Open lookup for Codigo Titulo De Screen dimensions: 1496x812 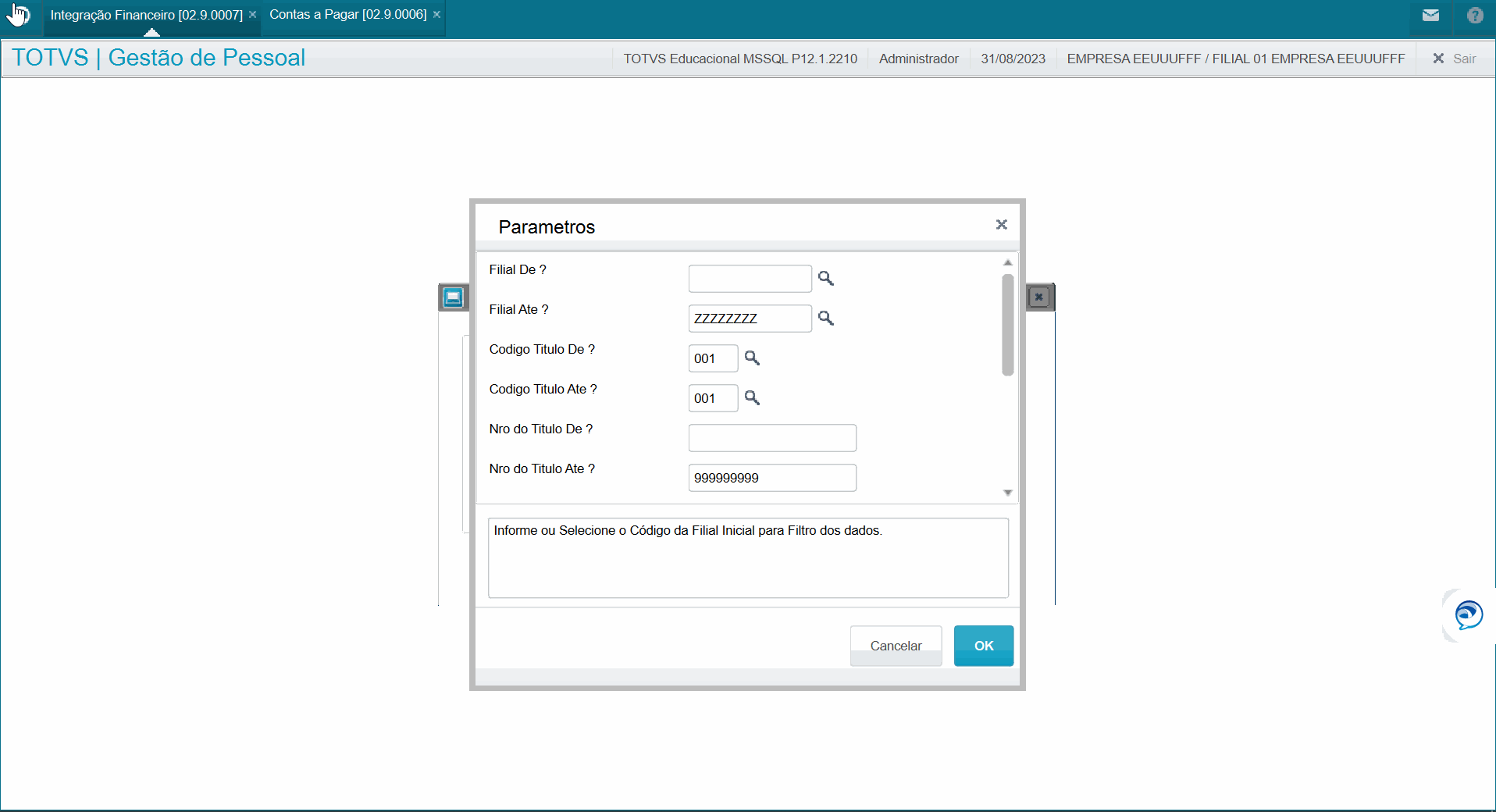752,358
